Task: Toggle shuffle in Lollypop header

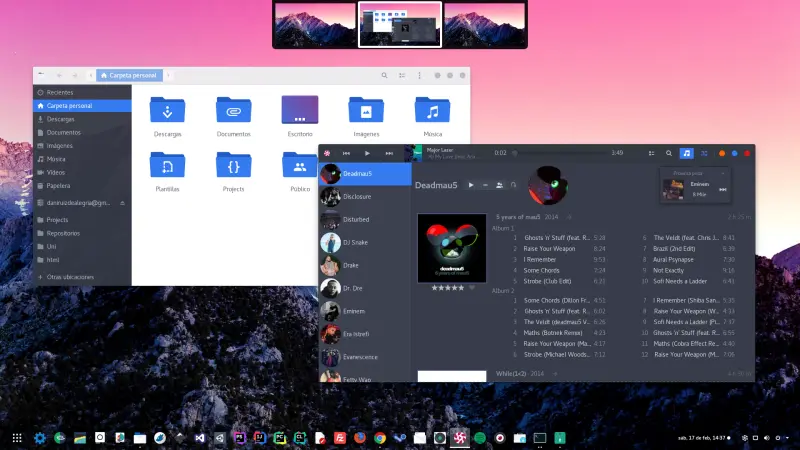Action: pyautogui.click(x=704, y=153)
